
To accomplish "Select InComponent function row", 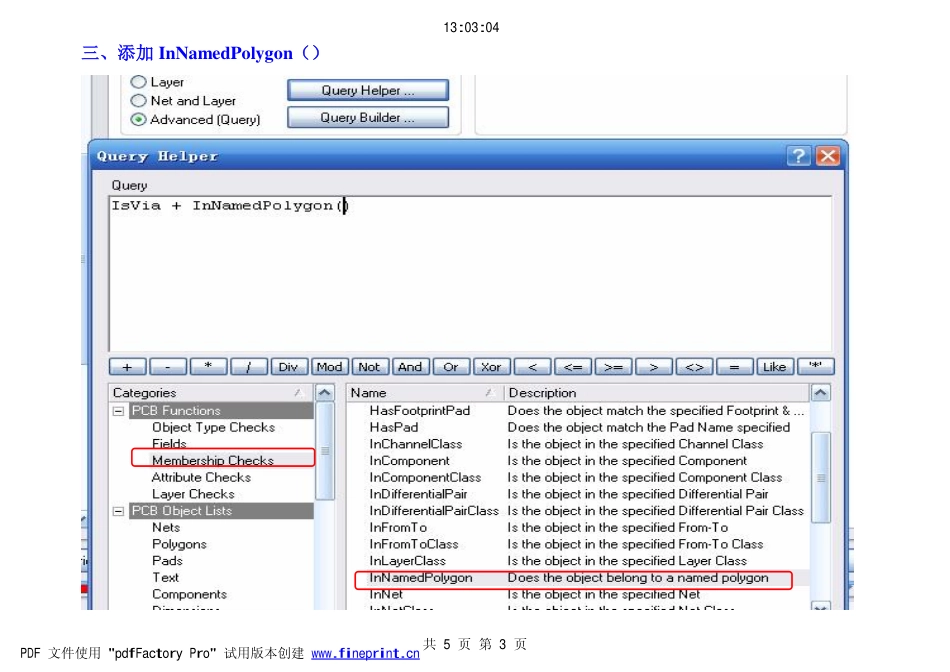I will 579,461.
